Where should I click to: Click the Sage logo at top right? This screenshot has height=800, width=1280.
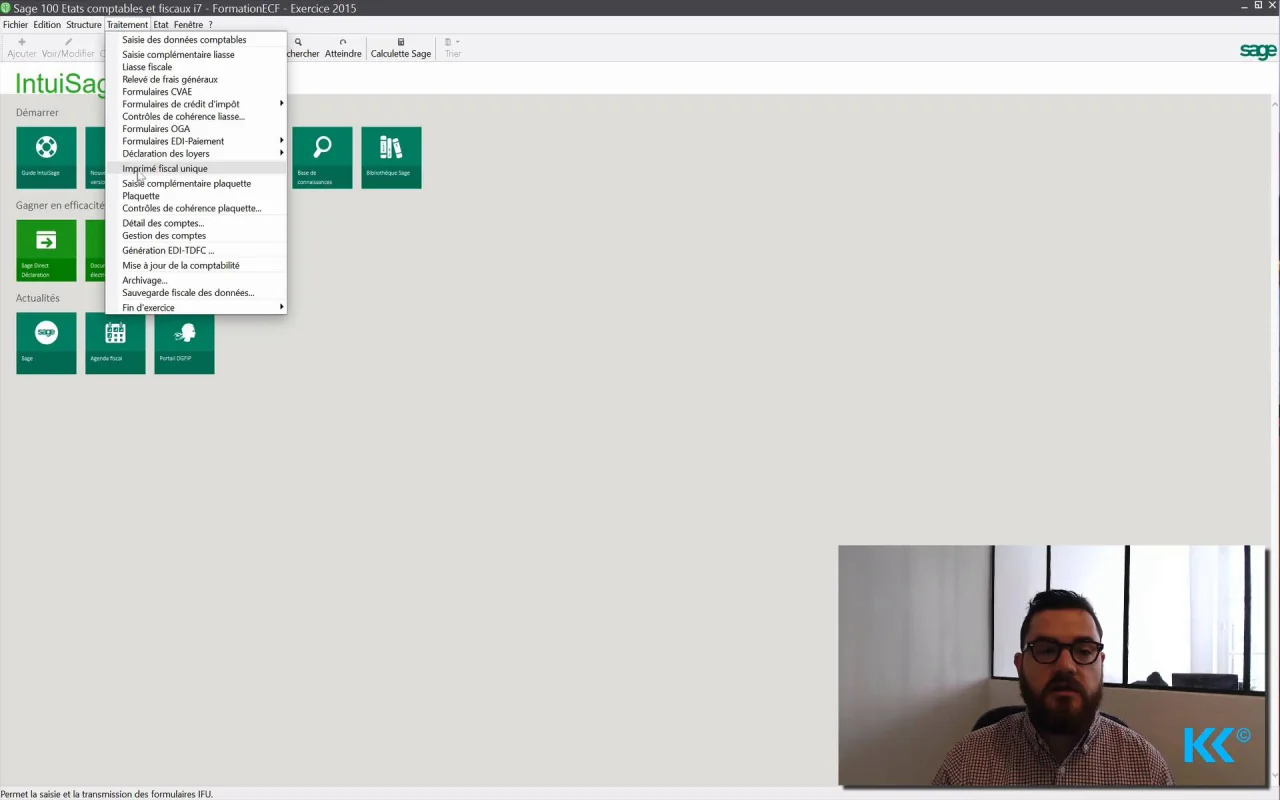pyautogui.click(x=1258, y=51)
